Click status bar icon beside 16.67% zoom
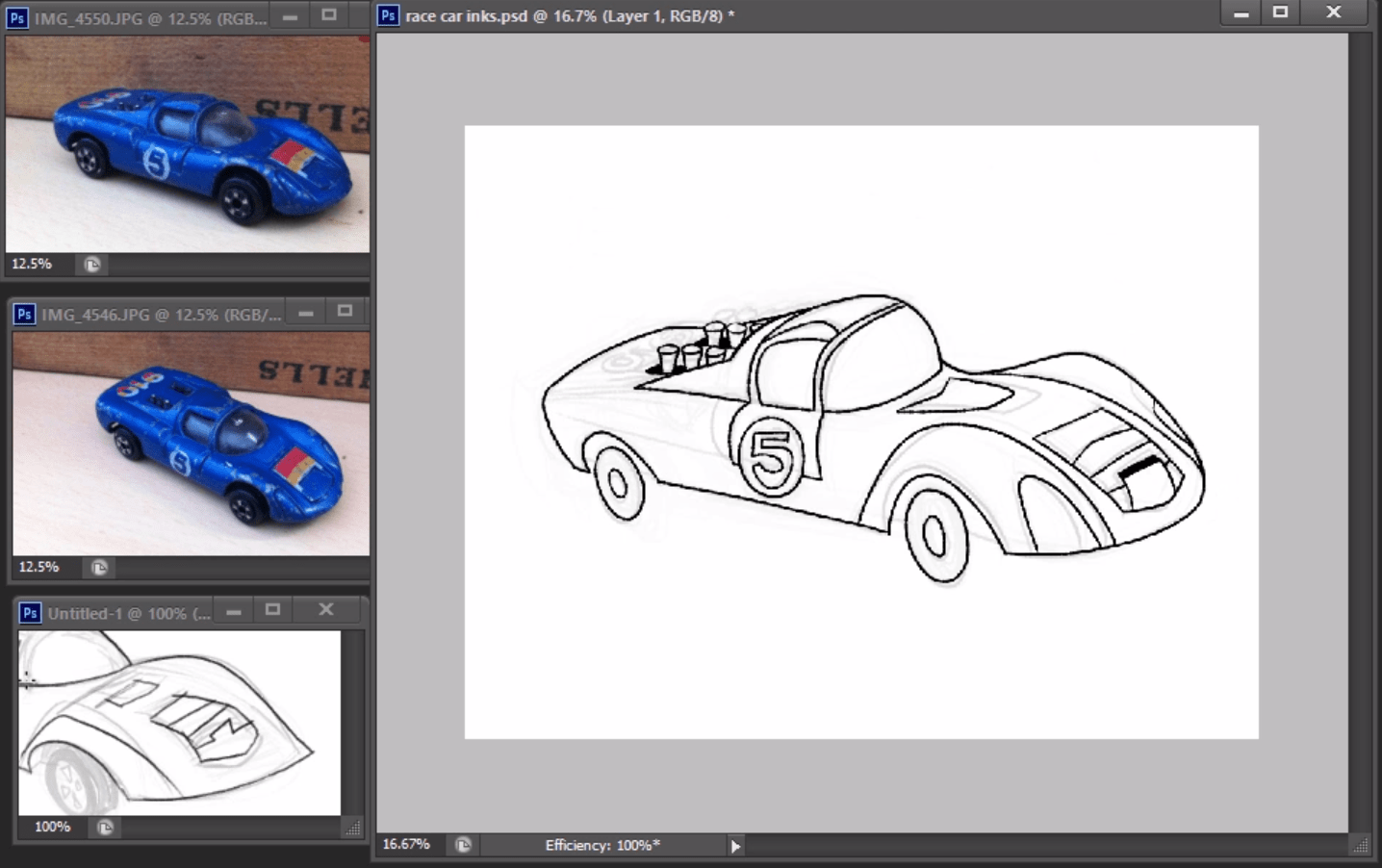The width and height of the screenshot is (1382, 868). click(463, 845)
